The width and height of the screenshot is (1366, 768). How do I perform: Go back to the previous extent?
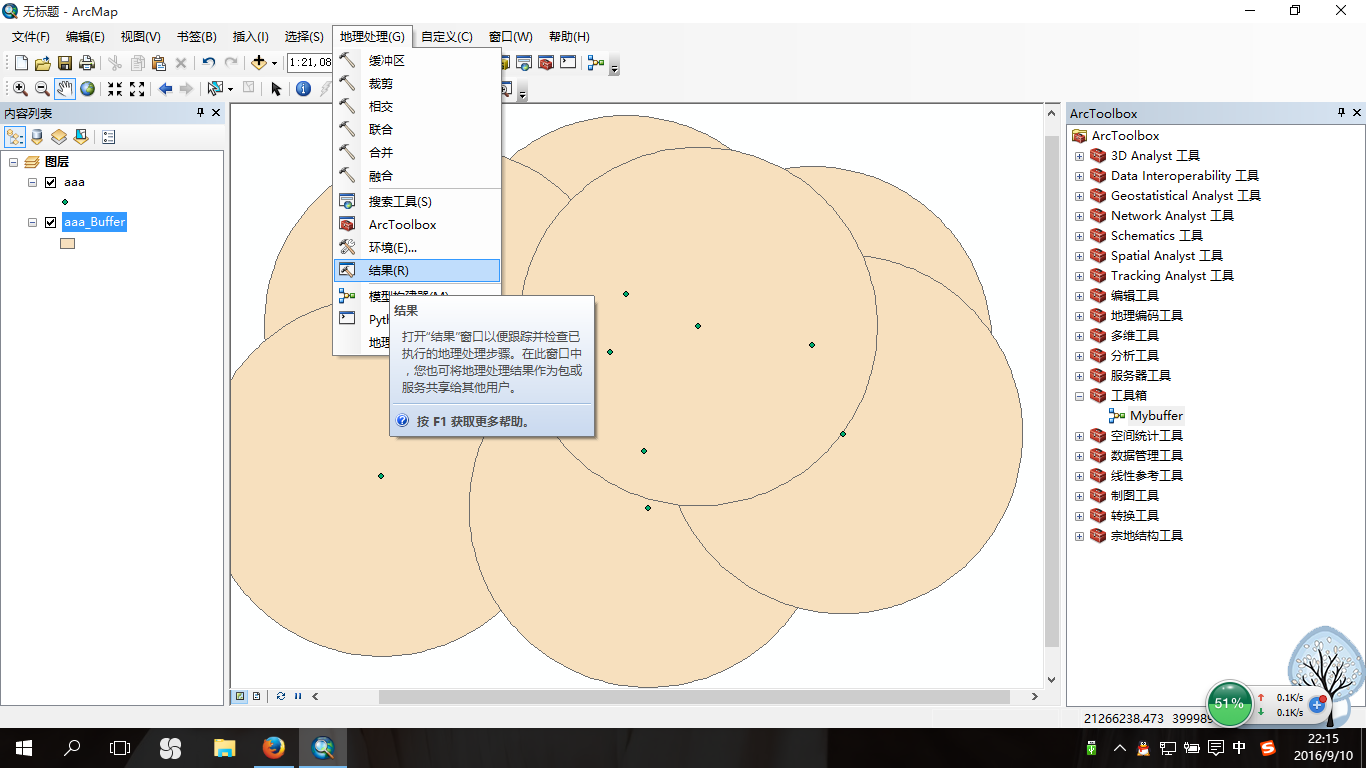(165, 89)
